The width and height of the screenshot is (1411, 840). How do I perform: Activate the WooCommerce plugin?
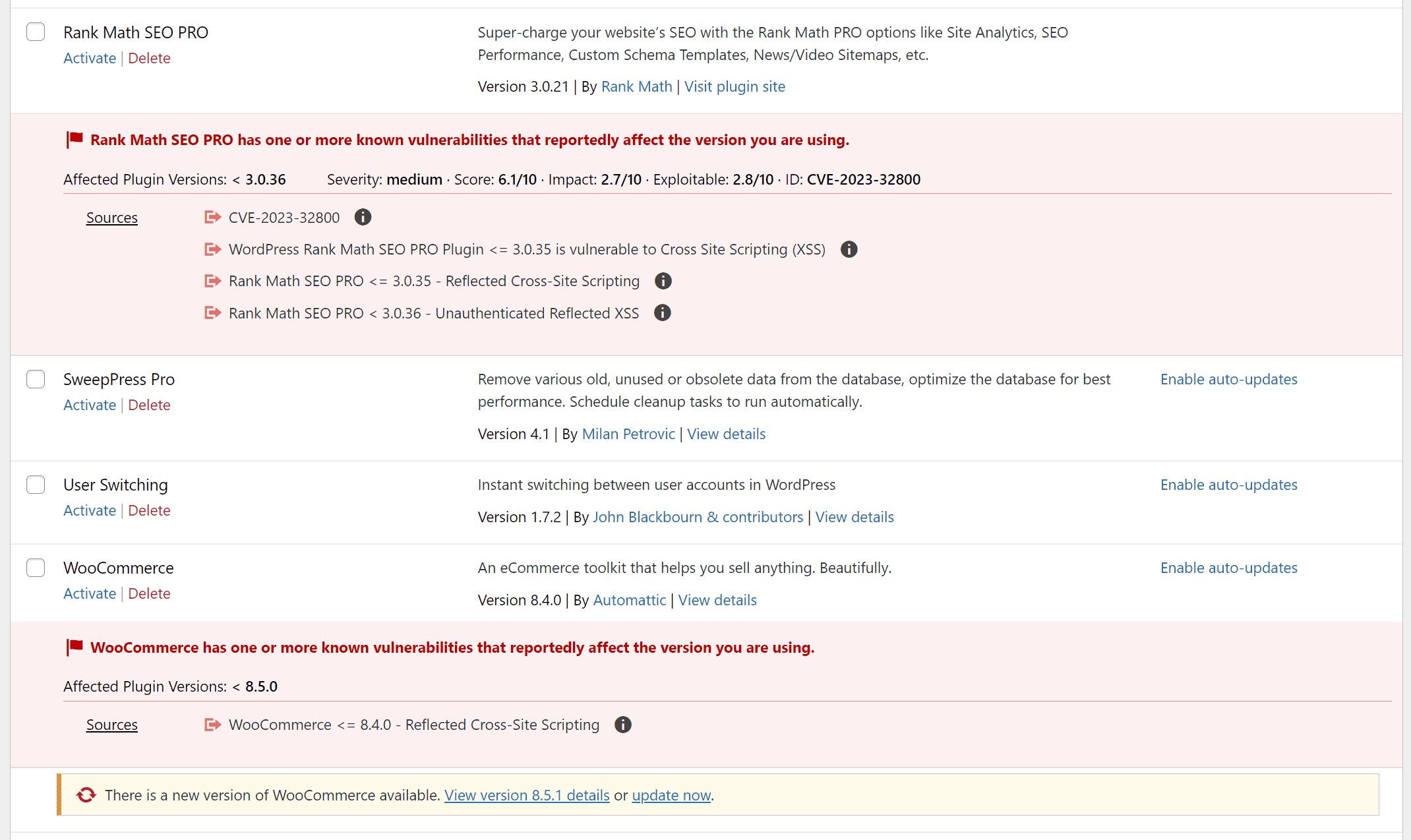point(90,593)
